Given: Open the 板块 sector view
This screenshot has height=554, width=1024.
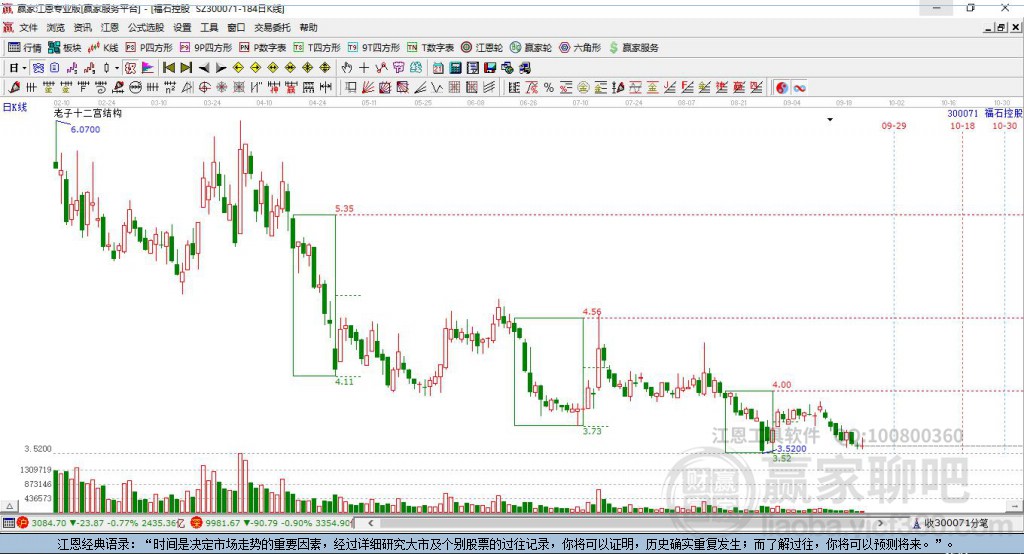Looking at the screenshot, I should (x=65, y=48).
